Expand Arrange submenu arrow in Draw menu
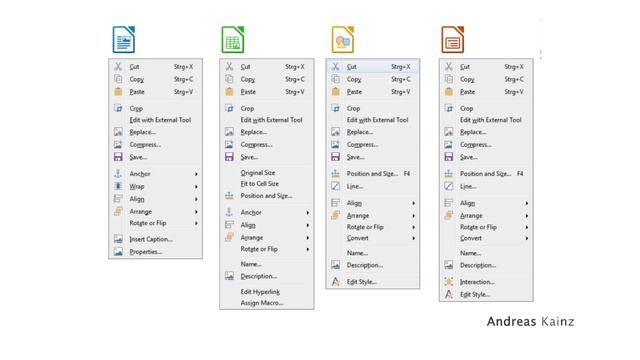The image size is (640, 360). point(414,216)
